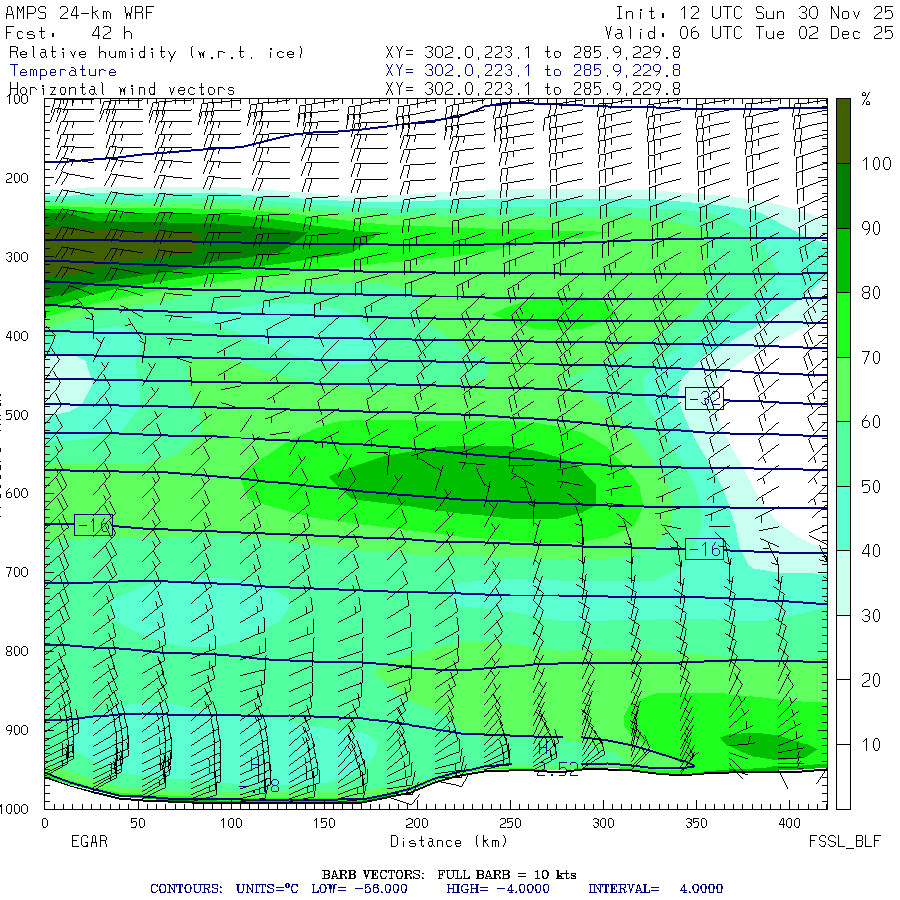Click the left-side '-16' contour label near 600 hPa
This screenshot has height=900, width=900.
[x=93, y=525]
